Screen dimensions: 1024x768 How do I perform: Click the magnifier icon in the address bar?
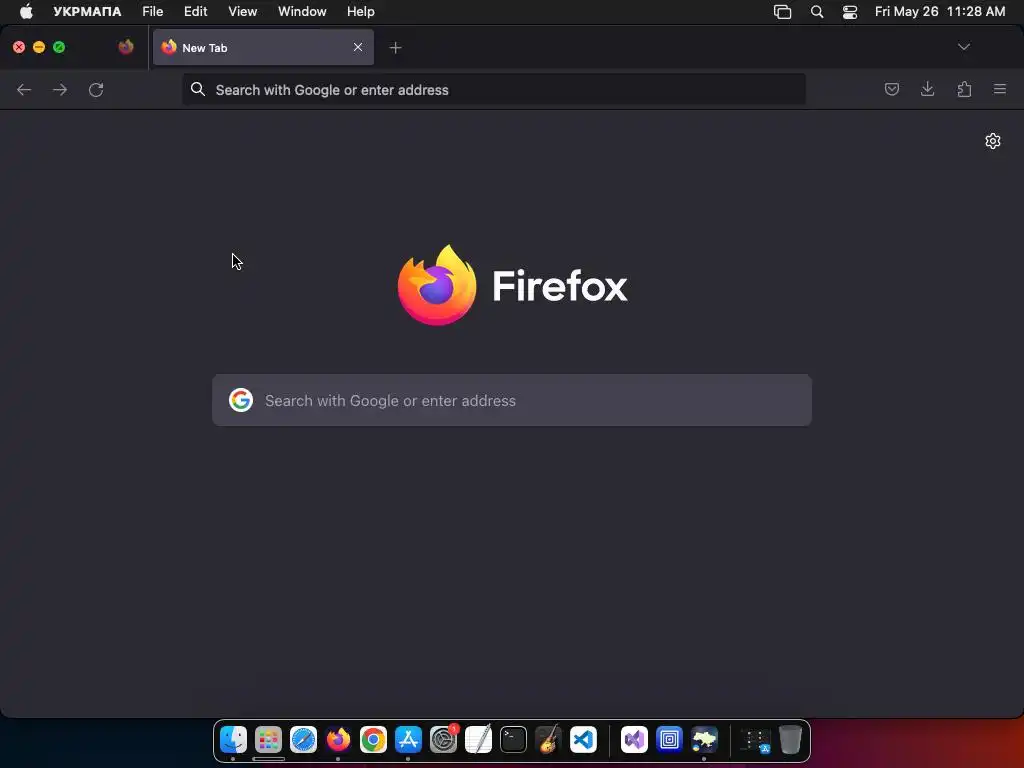click(198, 89)
